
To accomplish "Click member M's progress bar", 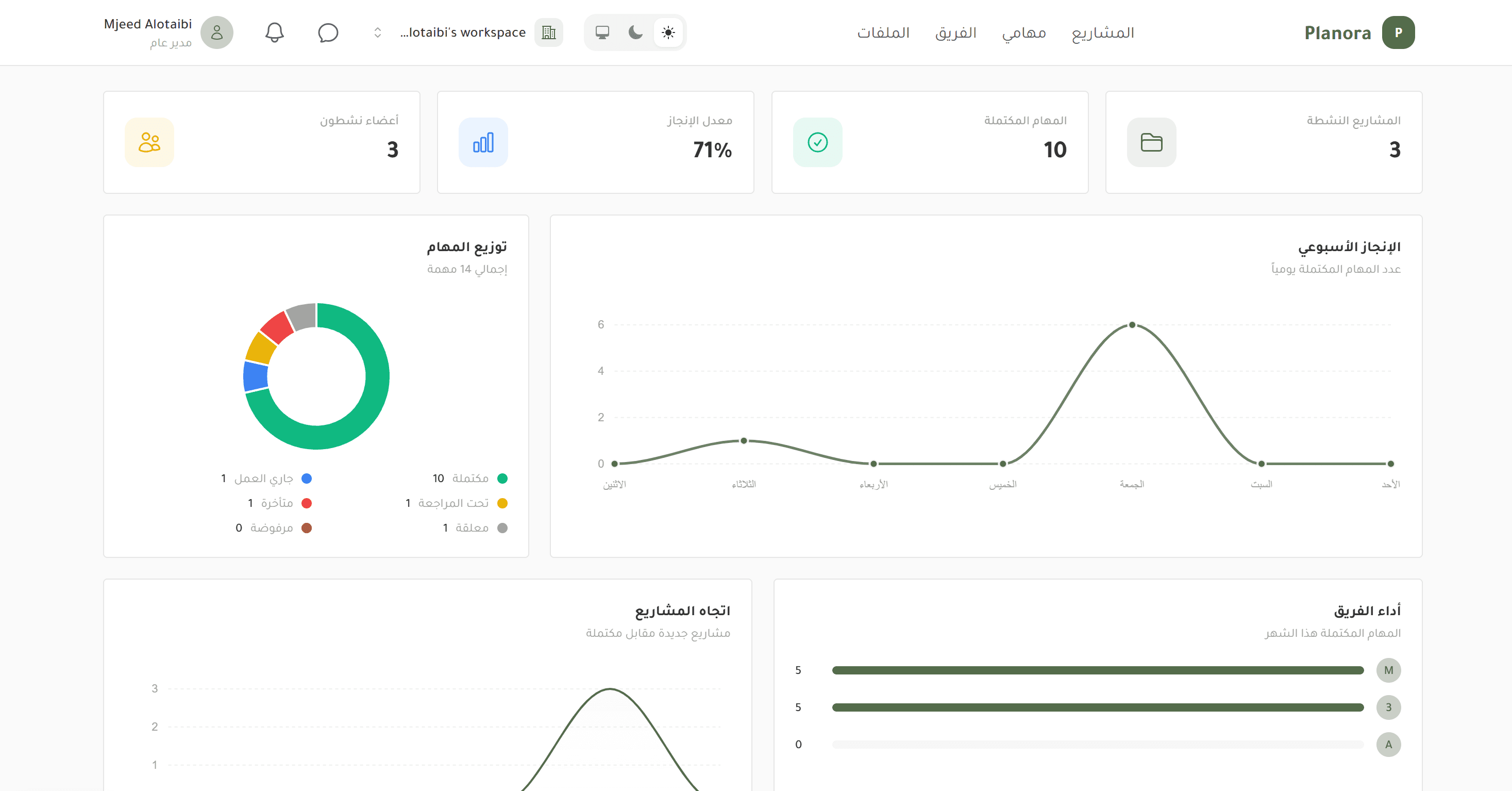I will 1098,671.
